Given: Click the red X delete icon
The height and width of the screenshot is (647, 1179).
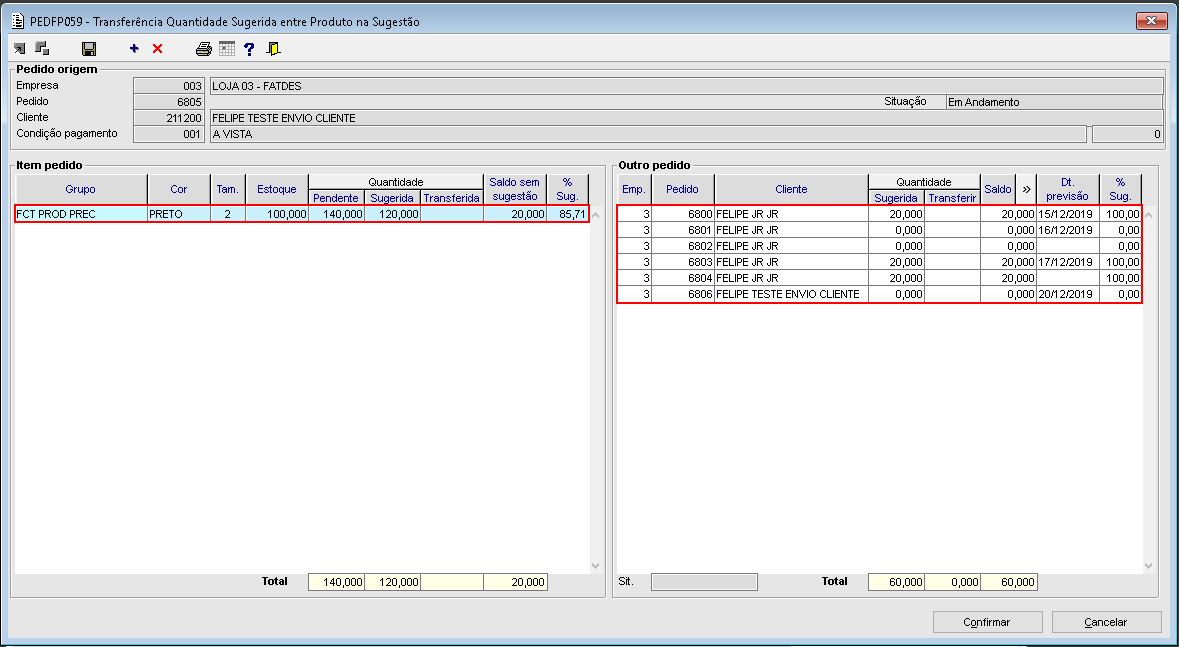Looking at the screenshot, I should pos(157,49).
